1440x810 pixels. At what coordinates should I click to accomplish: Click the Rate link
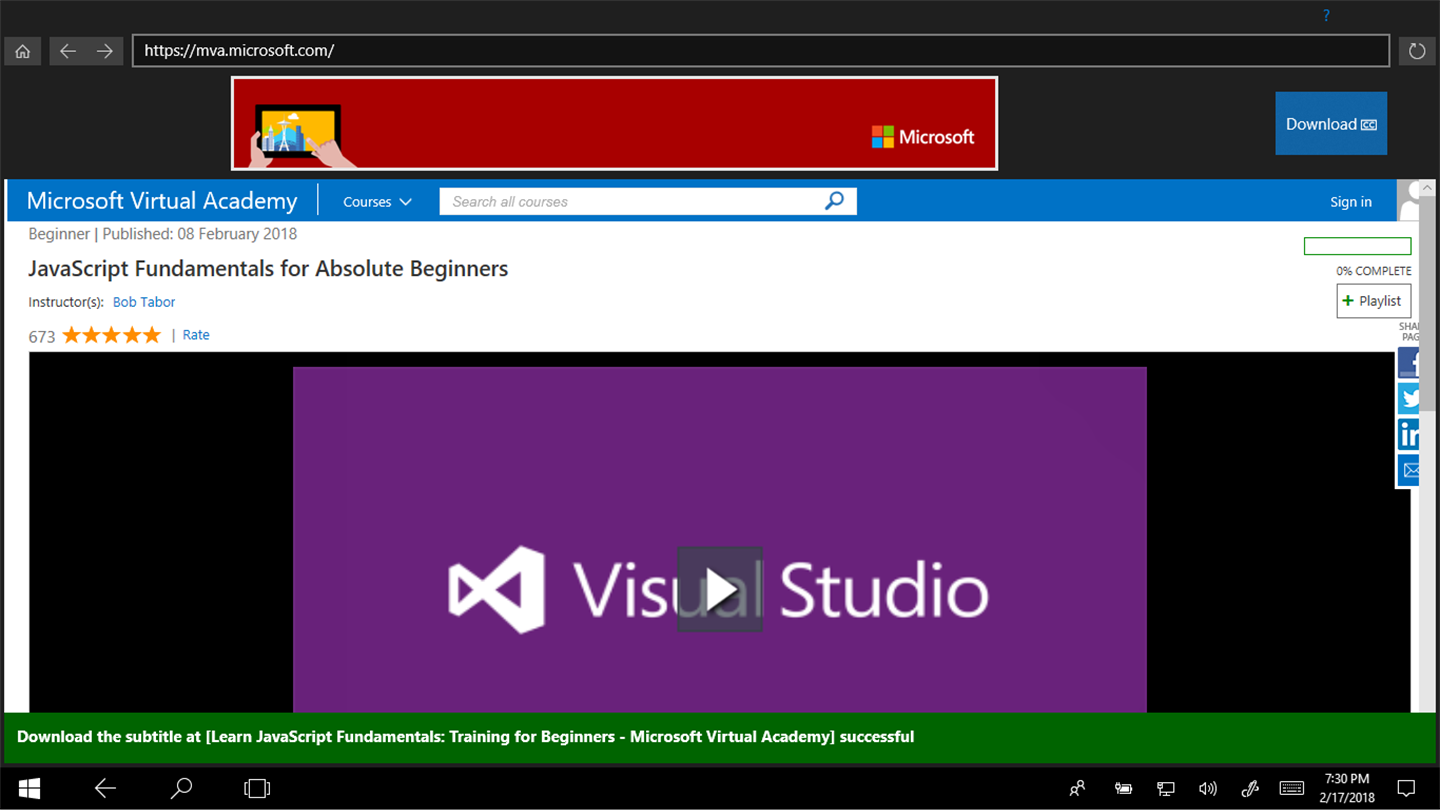[x=196, y=335]
